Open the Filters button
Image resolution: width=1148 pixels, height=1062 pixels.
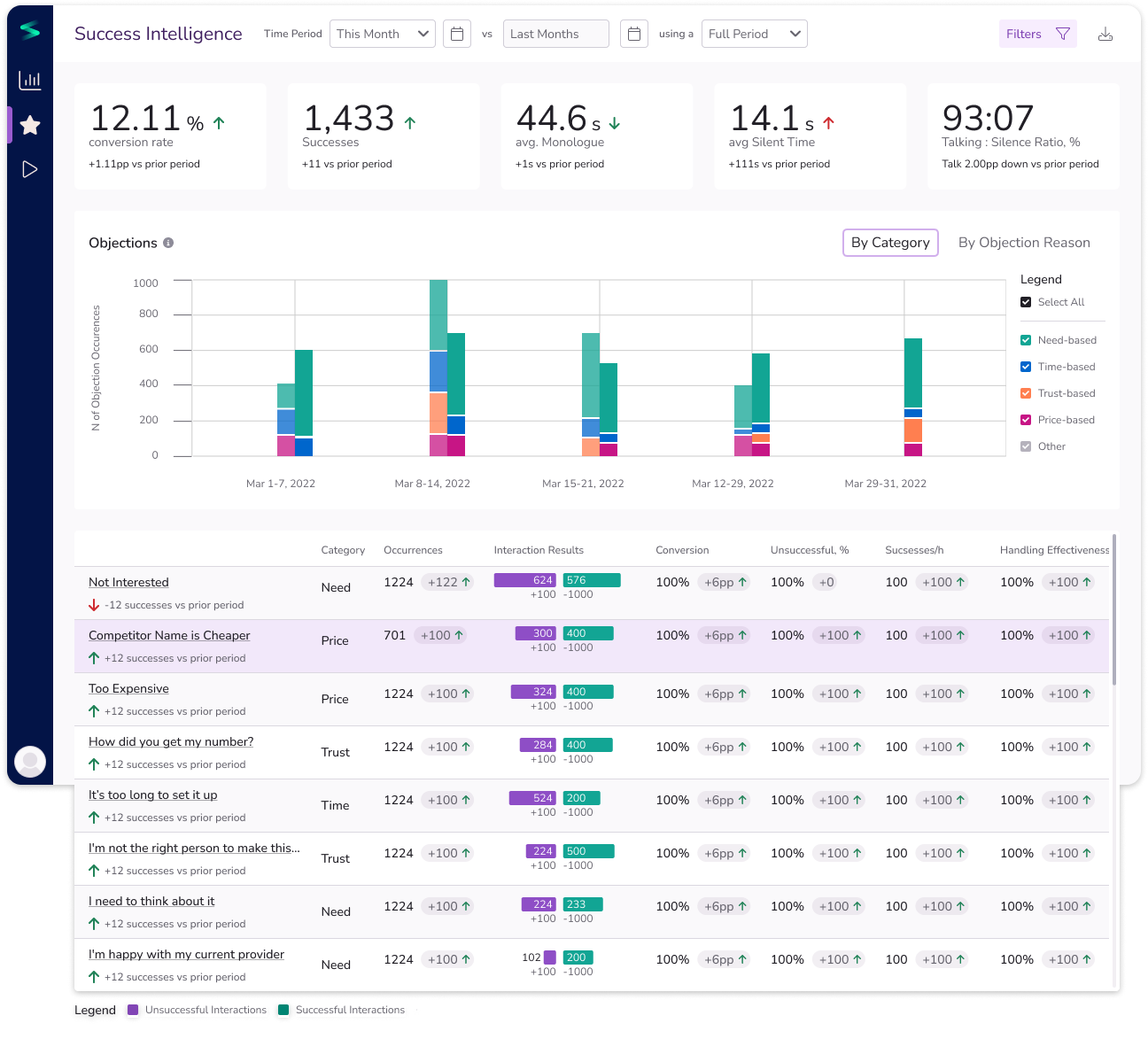[1038, 34]
